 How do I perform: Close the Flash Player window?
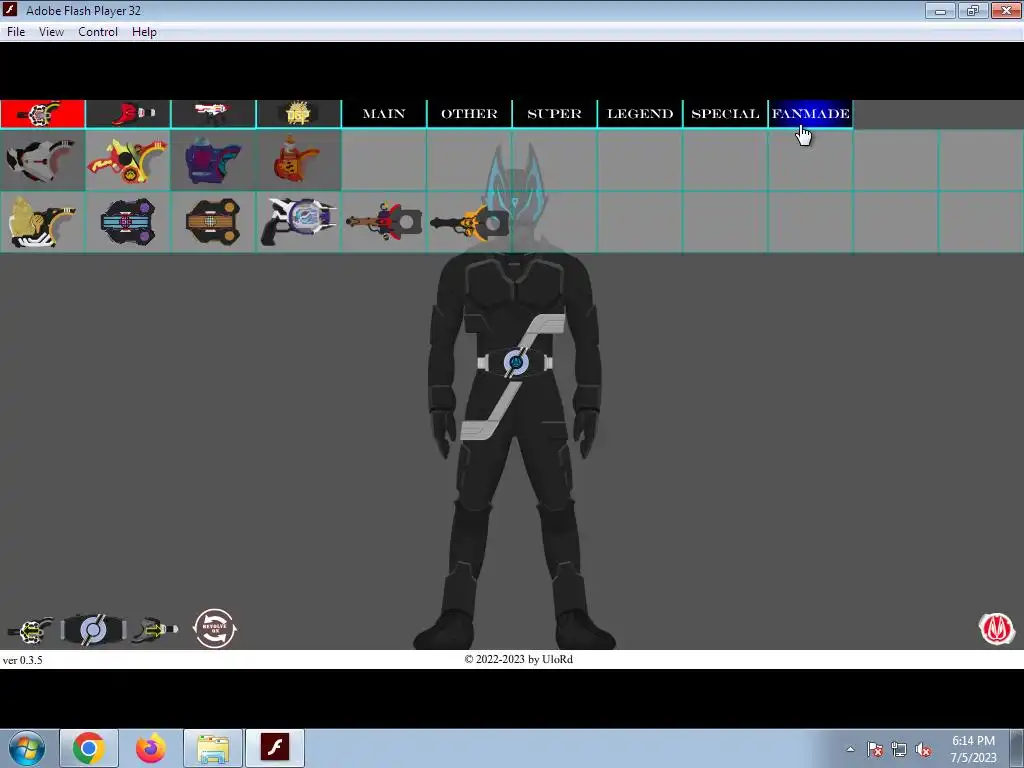point(1006,10)
